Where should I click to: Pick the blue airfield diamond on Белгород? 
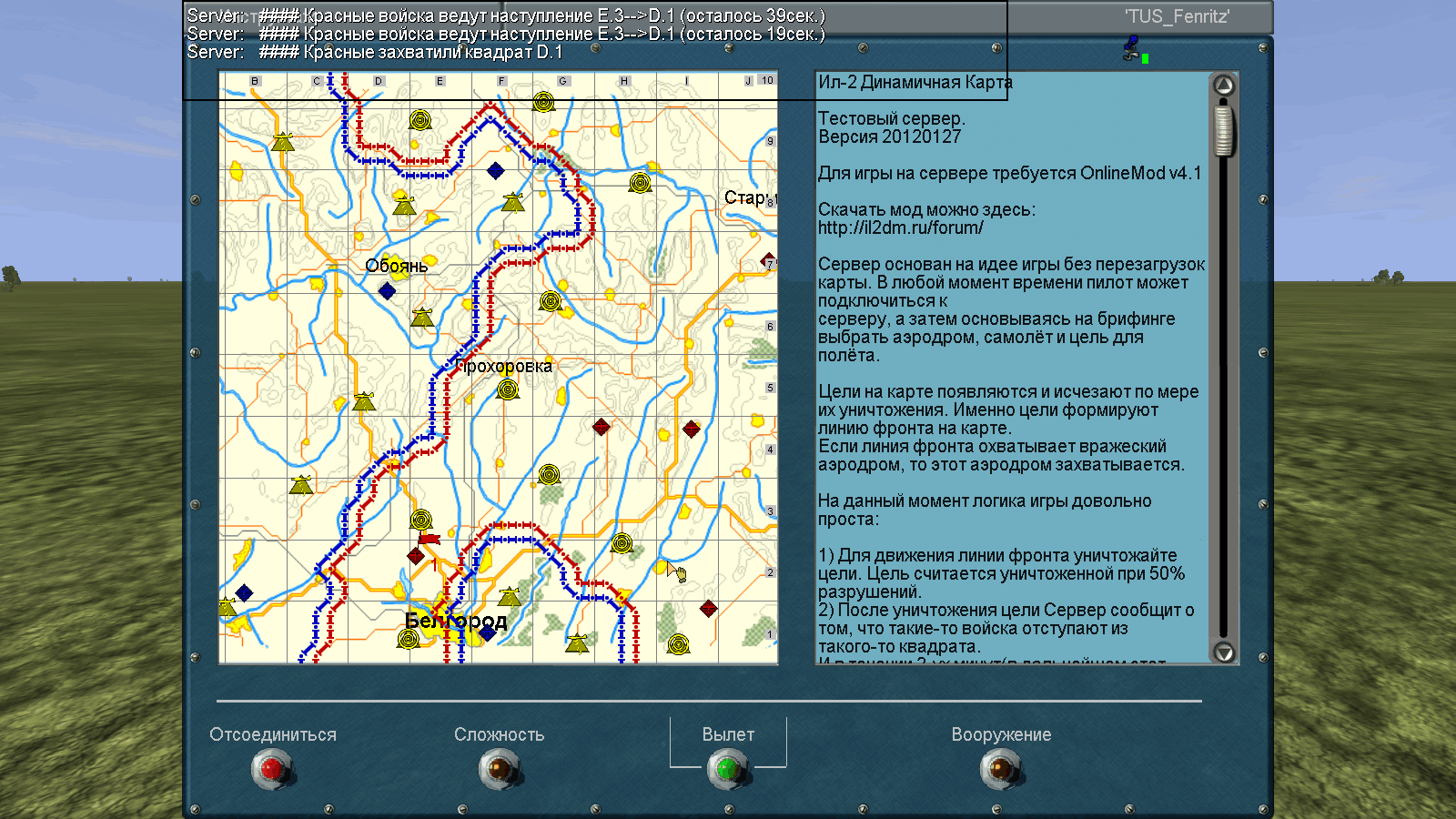[x=487, y=633]
